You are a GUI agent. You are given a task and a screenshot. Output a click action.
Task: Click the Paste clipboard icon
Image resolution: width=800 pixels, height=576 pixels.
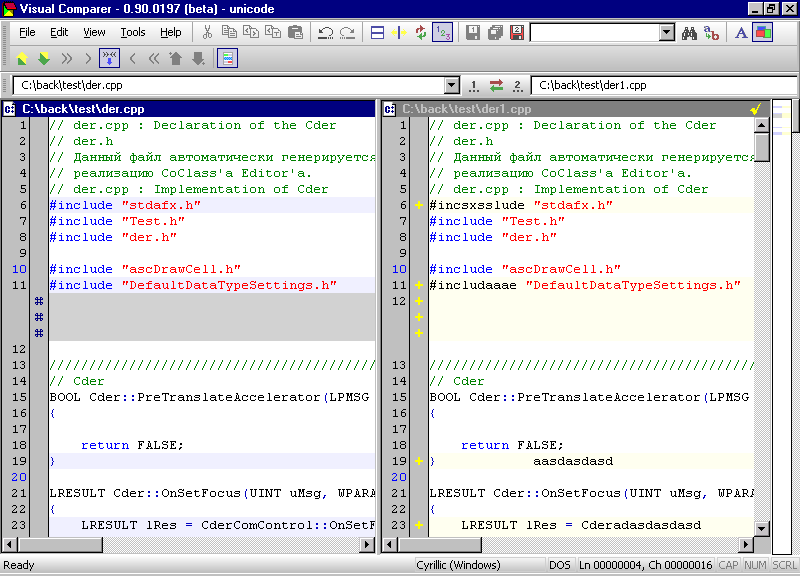[295, 32]
